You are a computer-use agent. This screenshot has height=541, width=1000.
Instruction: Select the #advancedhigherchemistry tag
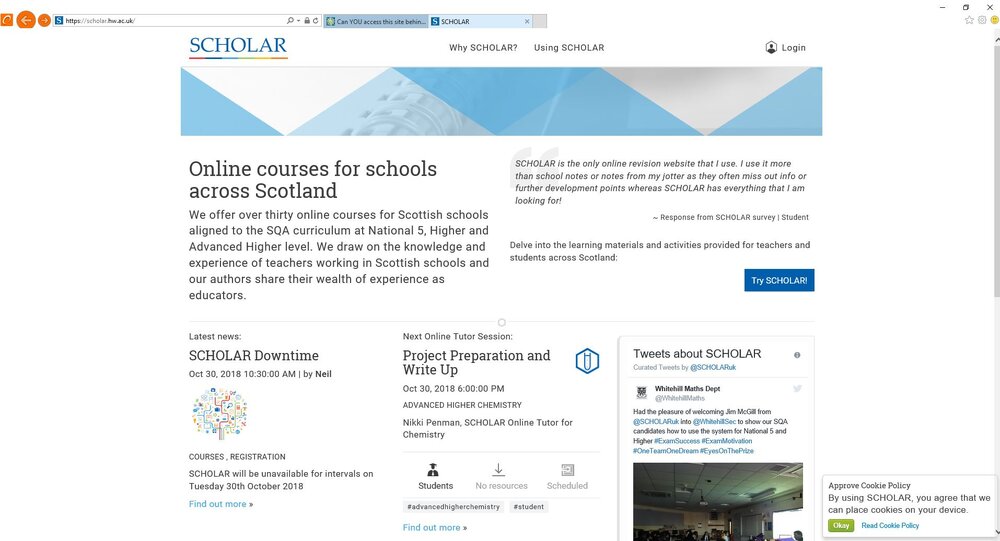click(x=453, y=507)
